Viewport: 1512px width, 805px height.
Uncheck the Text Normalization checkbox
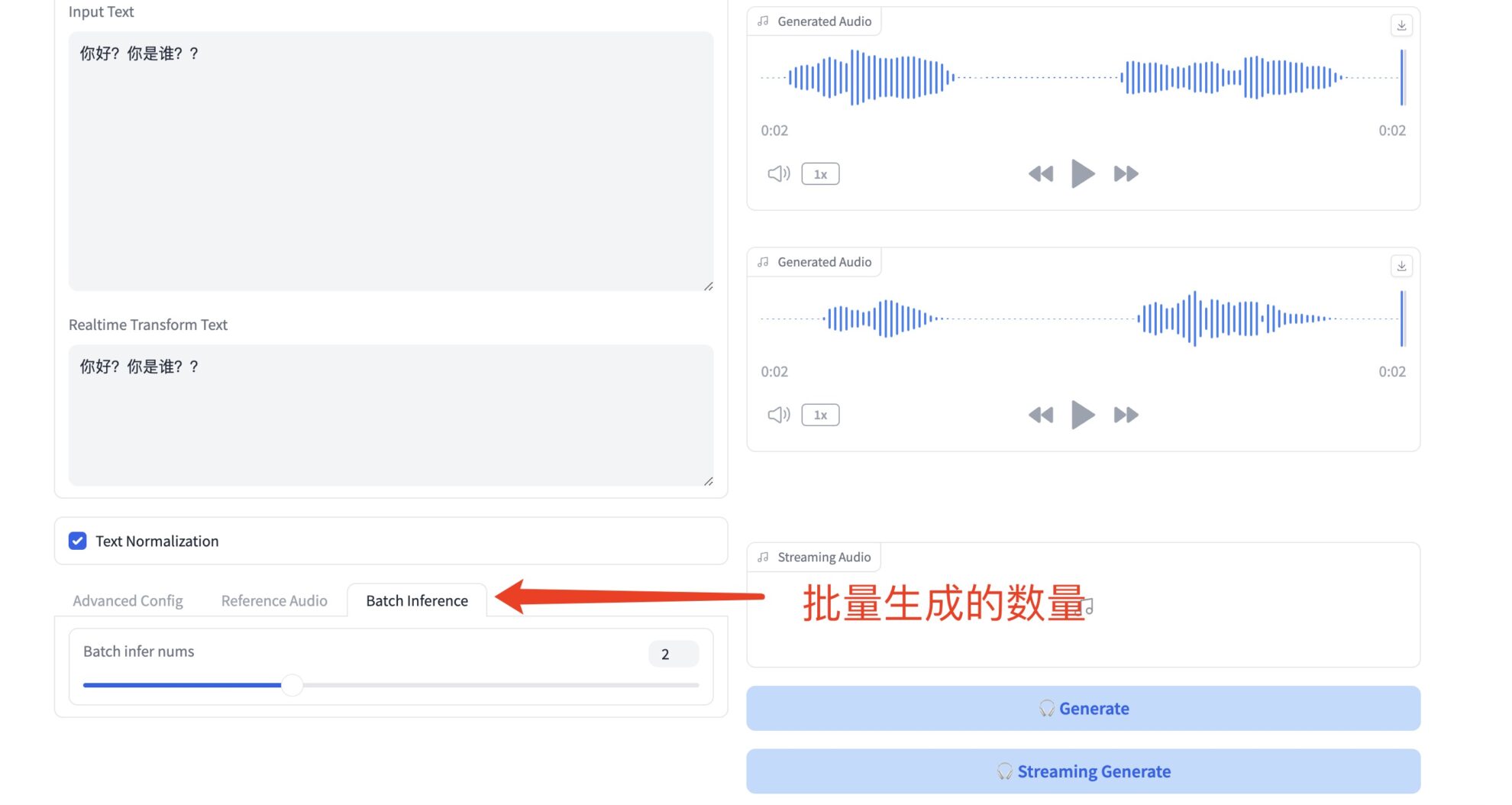(77, 541)
